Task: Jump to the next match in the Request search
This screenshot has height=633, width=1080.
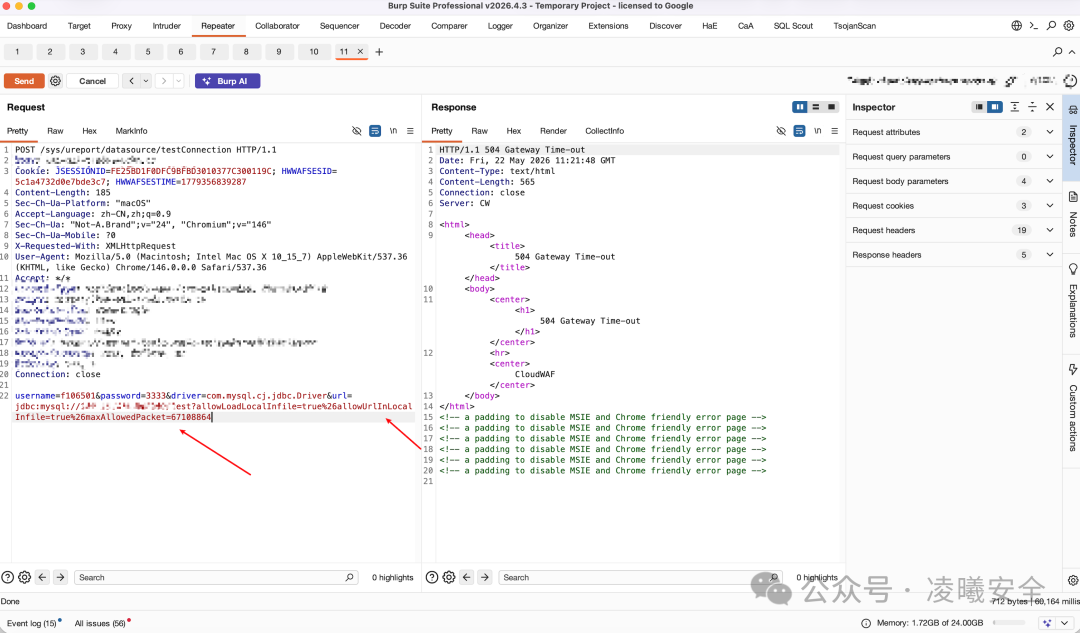Action: pyautogui.click(x=61, y=577)
